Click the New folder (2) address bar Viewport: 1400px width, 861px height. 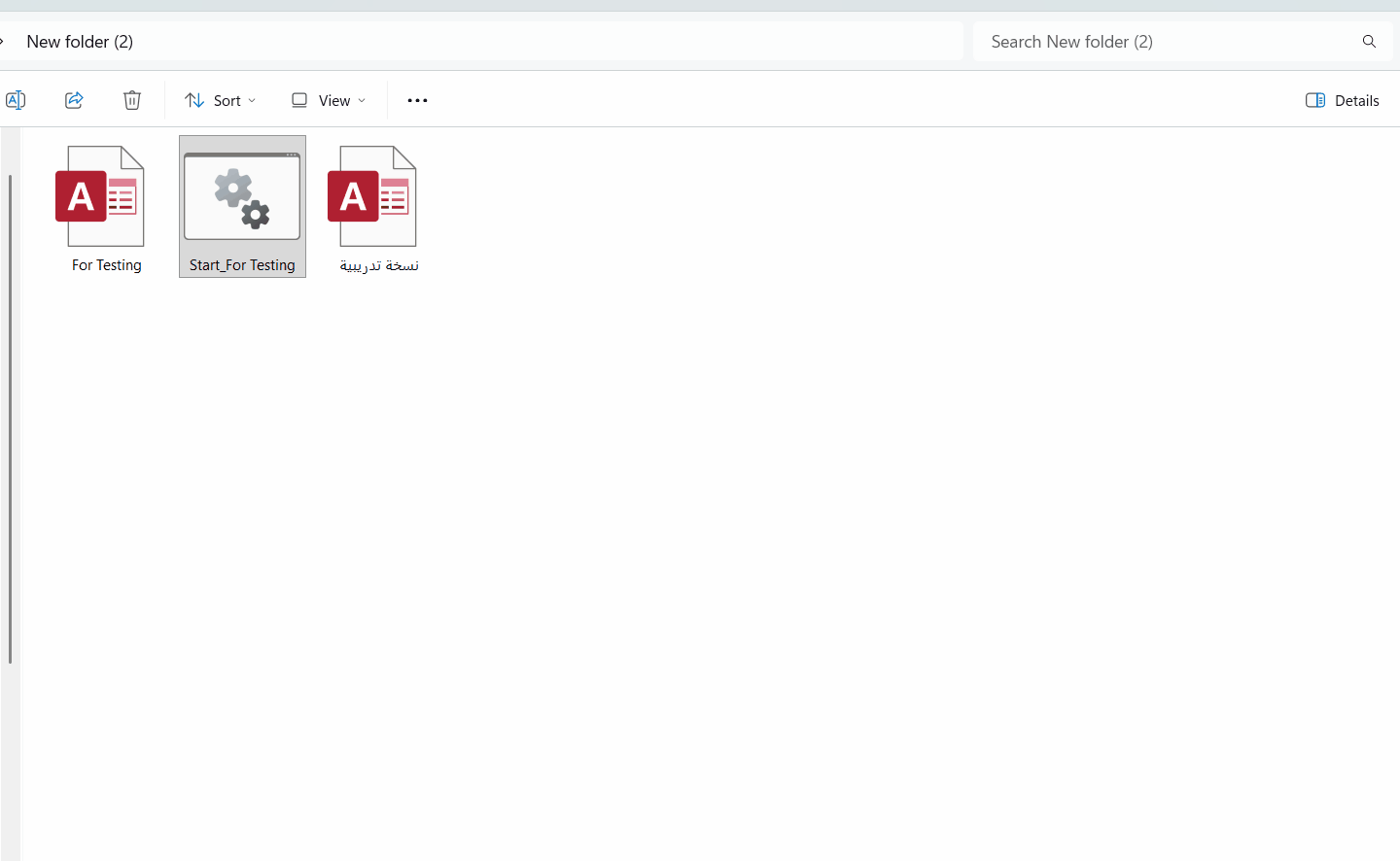(x=481, y=42)
